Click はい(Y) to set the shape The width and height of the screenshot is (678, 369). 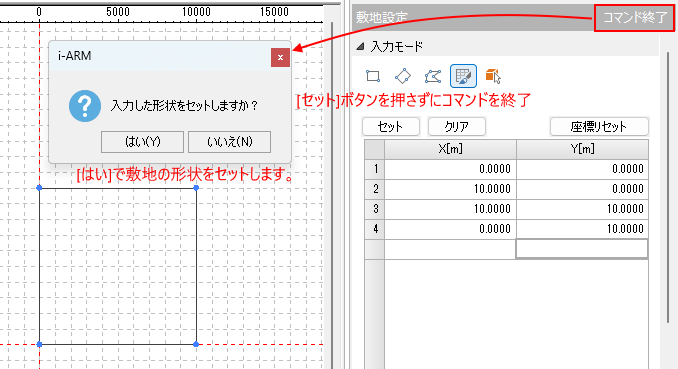click(x=142, y=142)
